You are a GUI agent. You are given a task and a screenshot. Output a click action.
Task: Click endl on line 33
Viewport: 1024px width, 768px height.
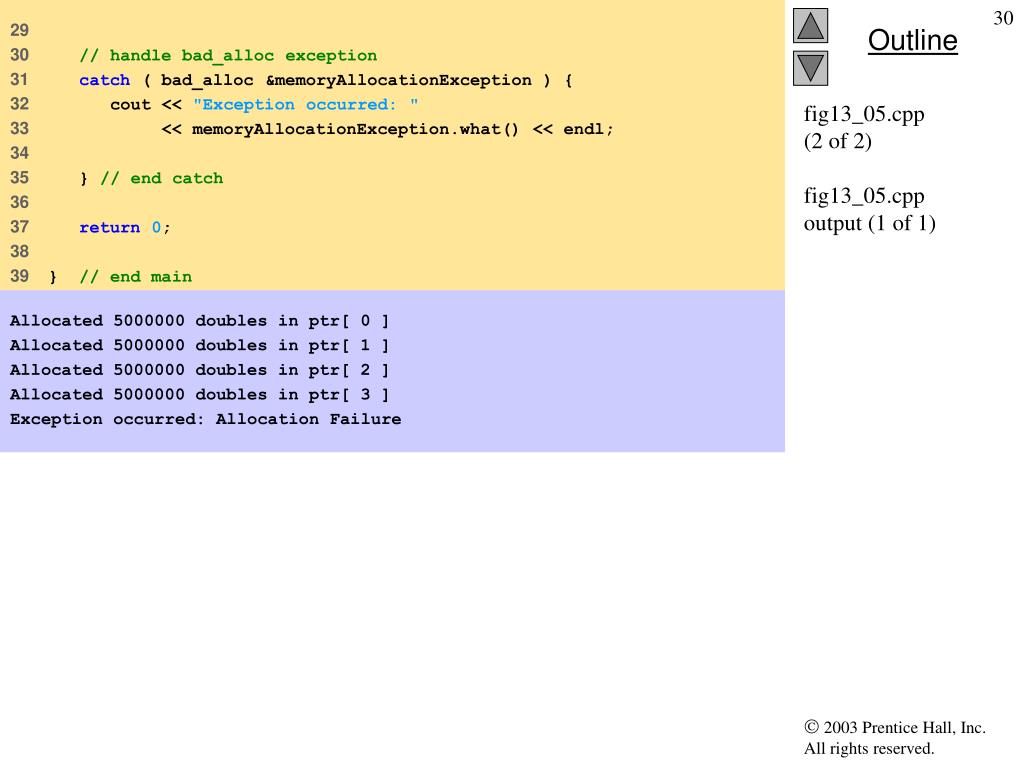click(x=583, y=129)
